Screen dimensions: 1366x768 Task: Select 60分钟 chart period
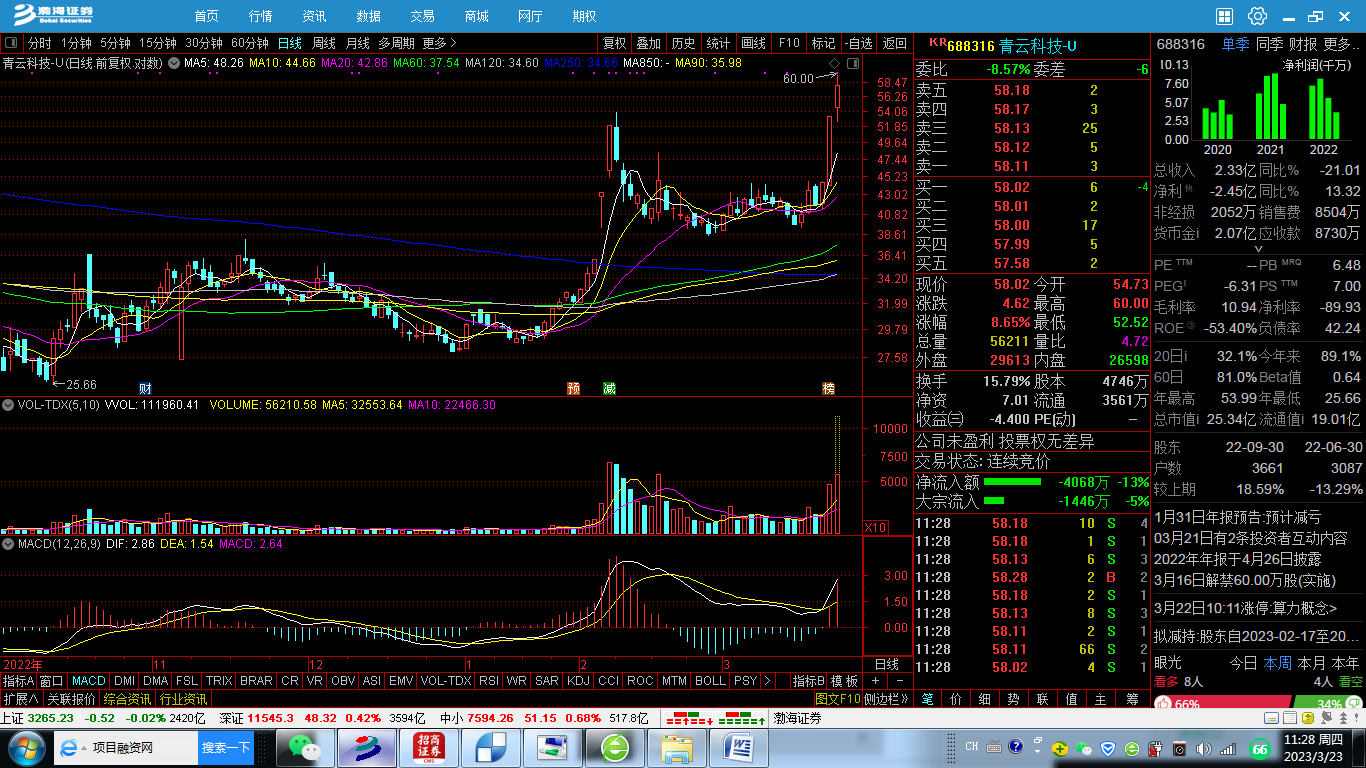click(250, 43)
